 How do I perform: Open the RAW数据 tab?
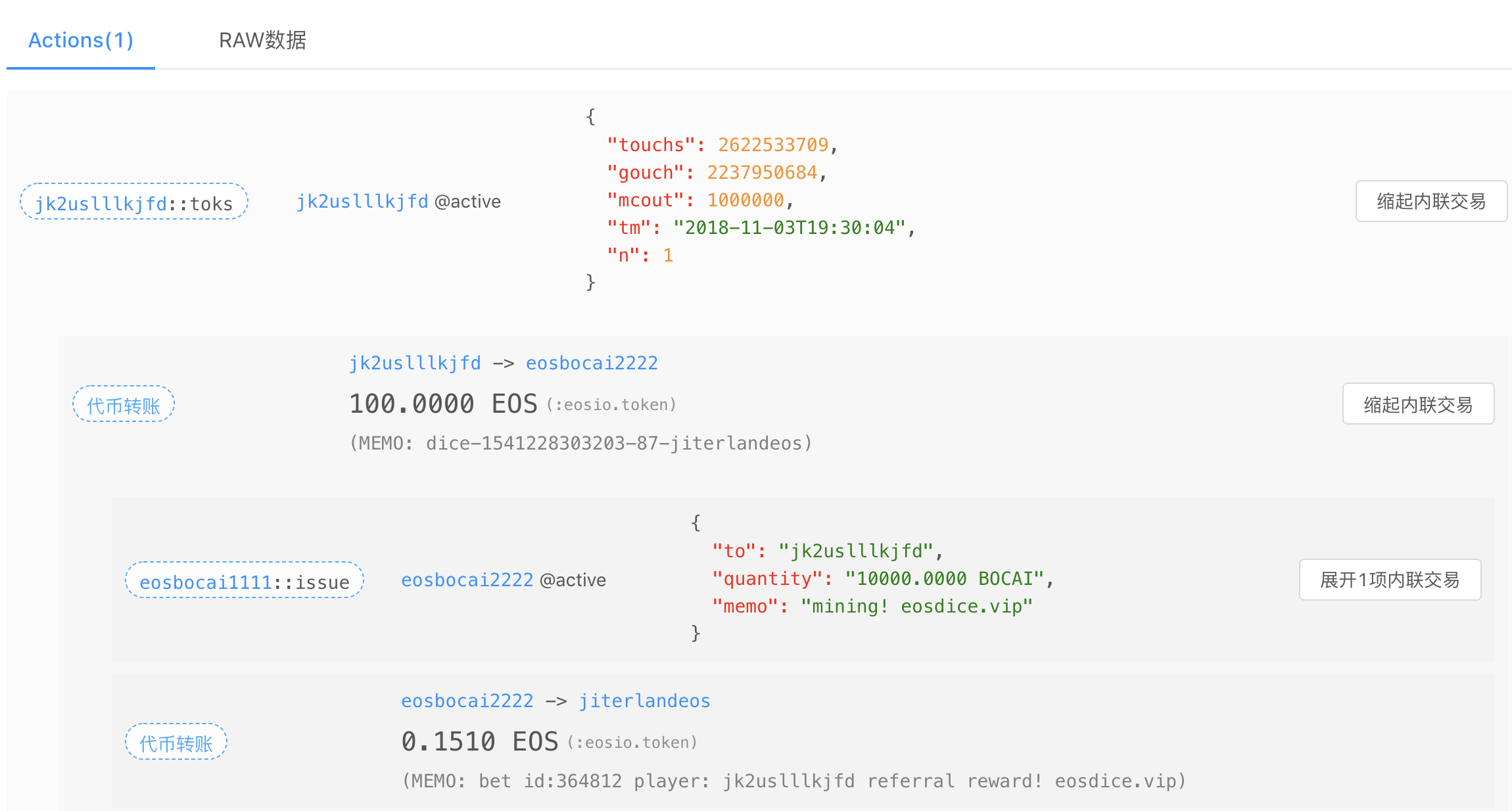coord(262,41)
